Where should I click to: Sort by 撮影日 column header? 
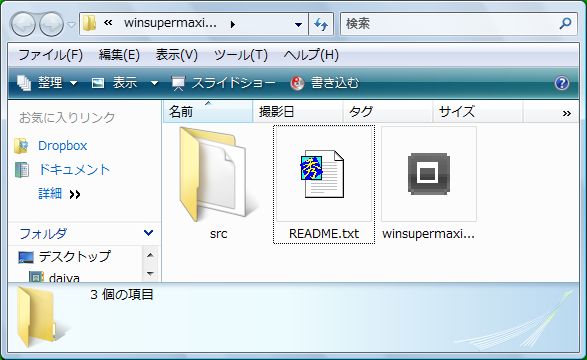pos(298,112)
